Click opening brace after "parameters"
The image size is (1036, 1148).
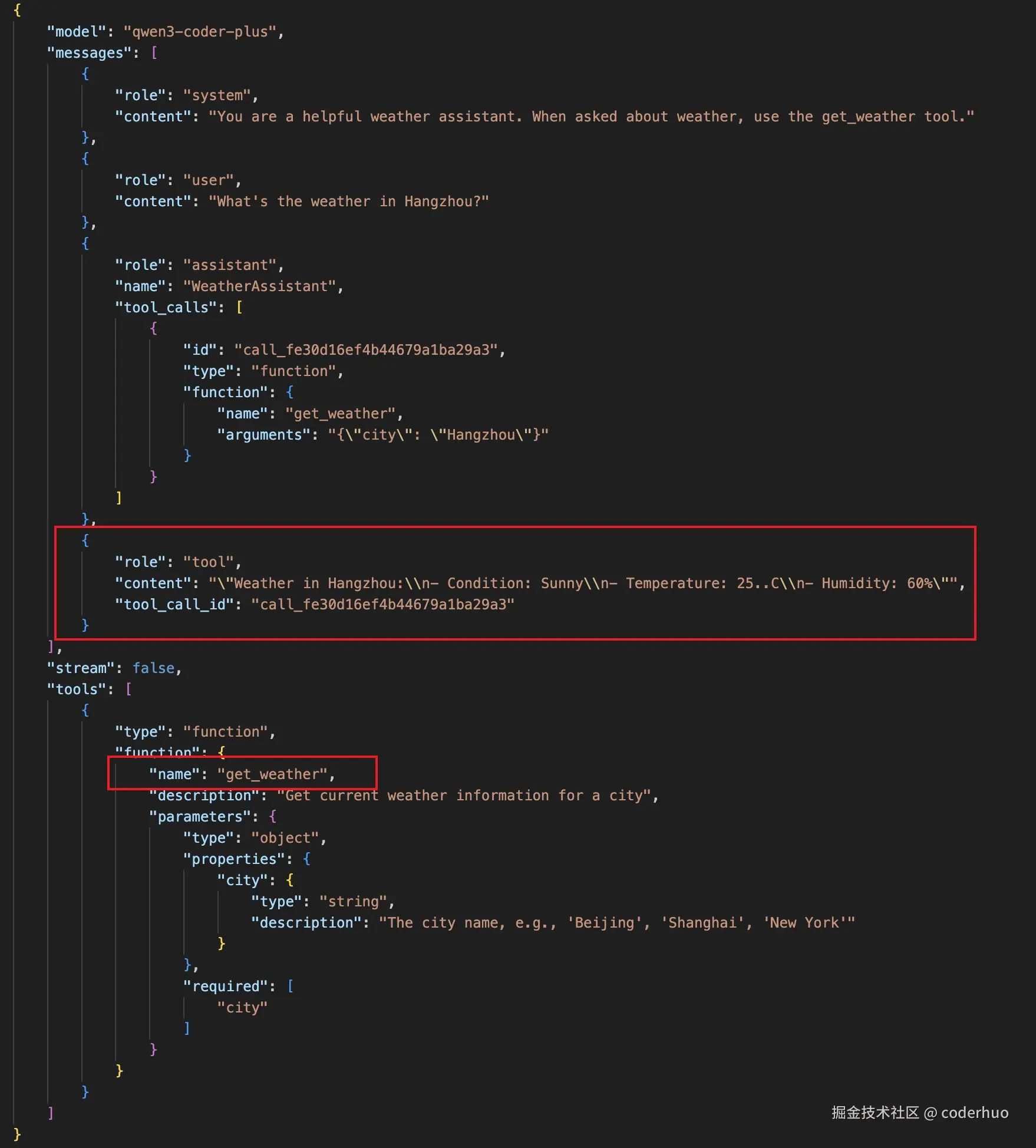coord(273,817)
